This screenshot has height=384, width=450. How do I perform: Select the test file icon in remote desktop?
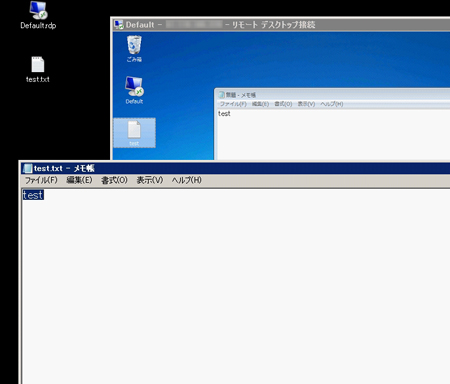[134, 133]
